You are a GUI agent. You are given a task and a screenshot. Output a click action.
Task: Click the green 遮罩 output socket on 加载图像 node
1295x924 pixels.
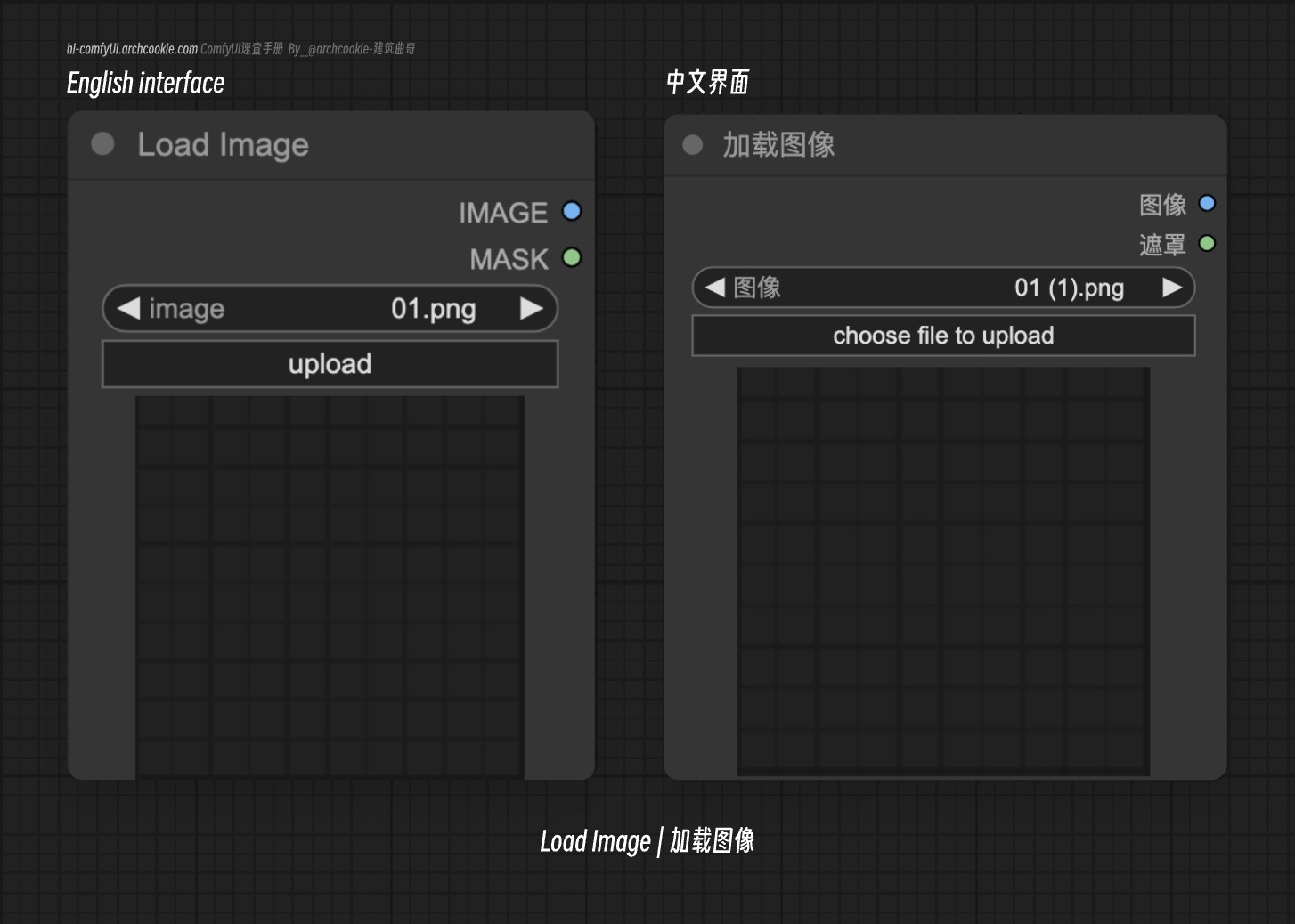(x=1207, y=243)
